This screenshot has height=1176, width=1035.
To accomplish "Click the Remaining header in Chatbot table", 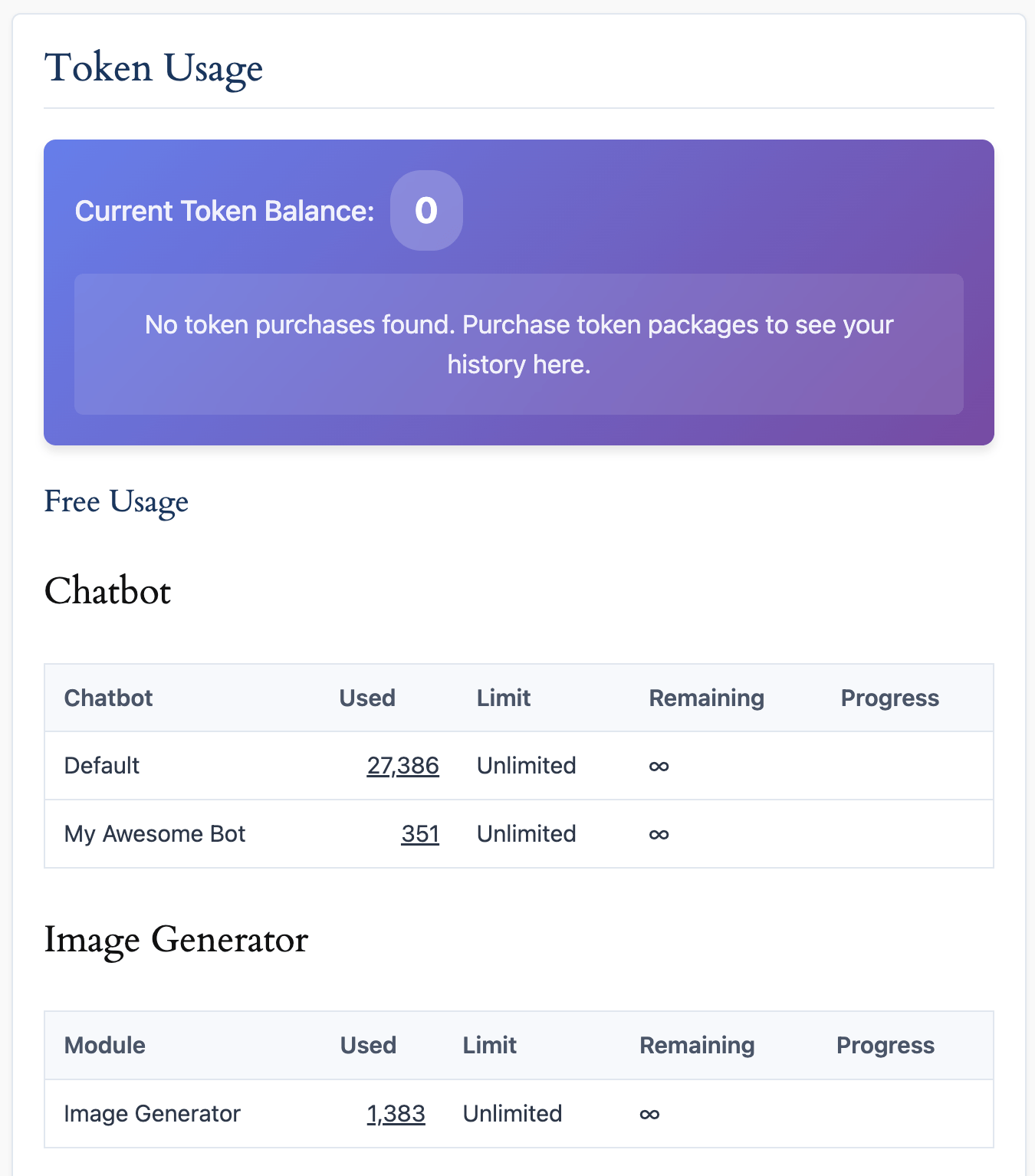I will [706, 698].
